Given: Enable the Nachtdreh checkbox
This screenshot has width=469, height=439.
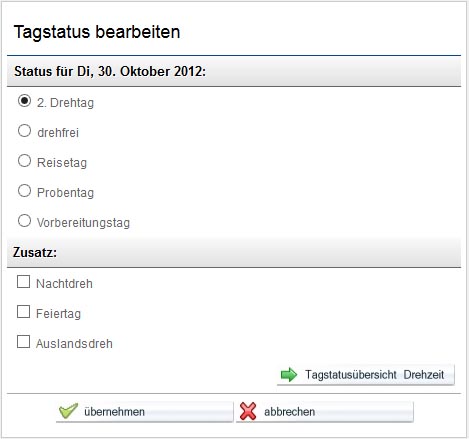Looking at the screenshot, I should click(23, 282).
